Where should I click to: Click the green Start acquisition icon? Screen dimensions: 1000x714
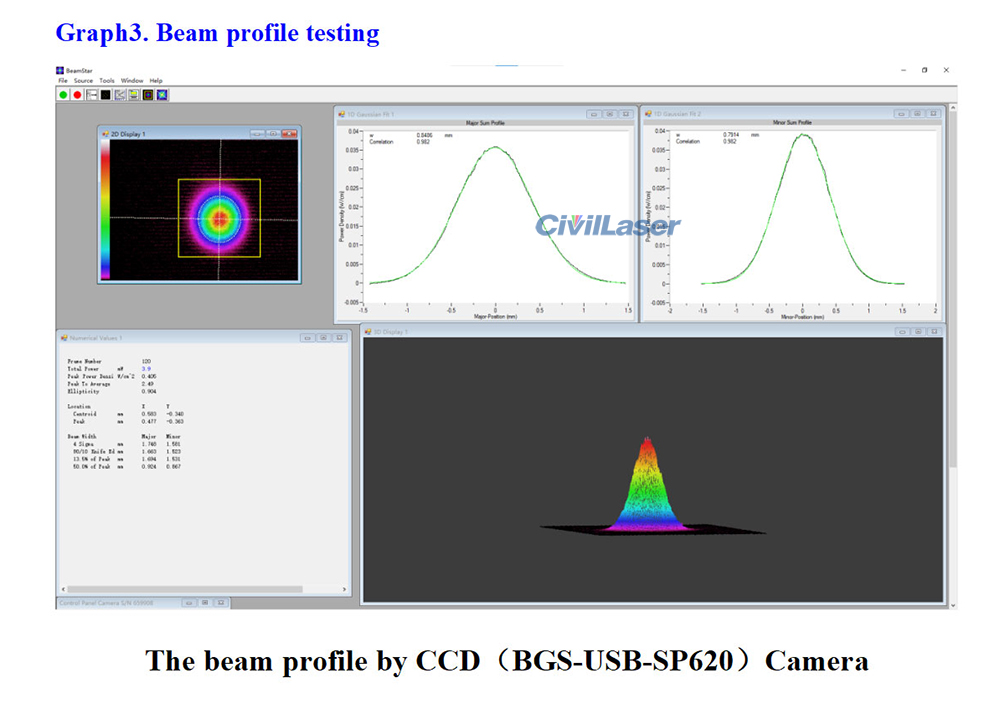click(x=62, y=95)
